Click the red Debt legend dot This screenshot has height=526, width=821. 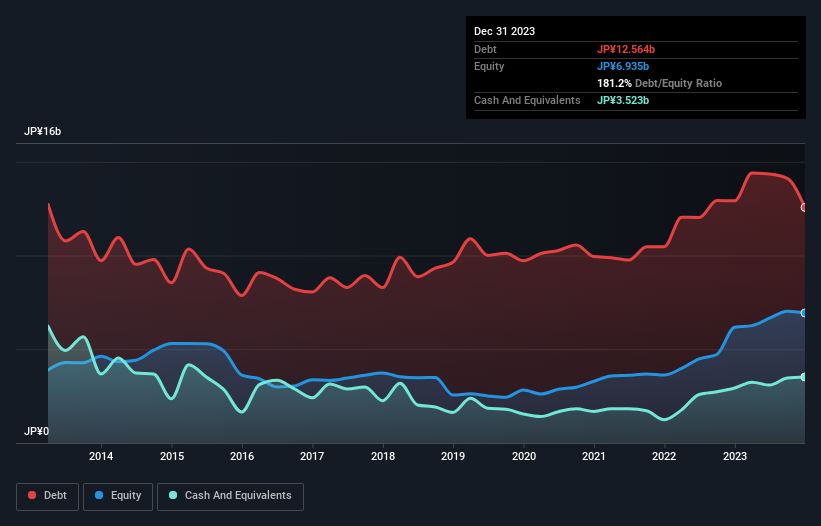(32, 495)
